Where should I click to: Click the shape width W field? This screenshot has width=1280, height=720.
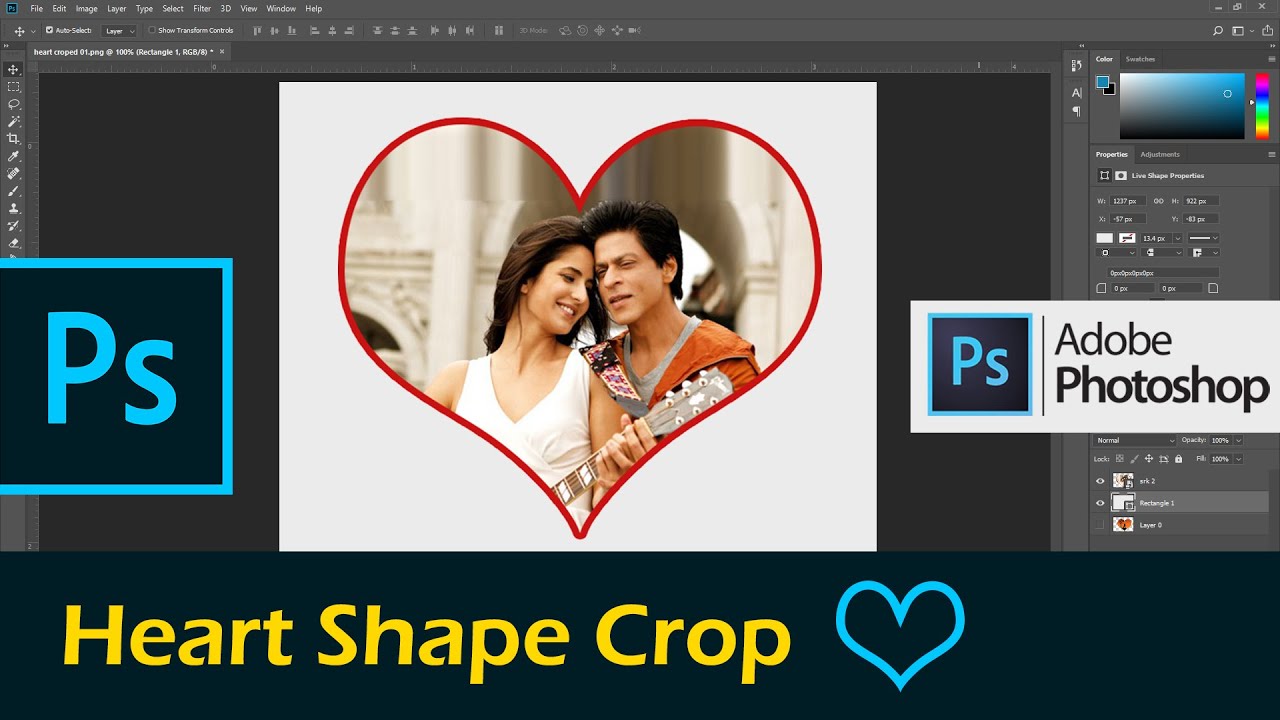click(x=1126, y=201)
